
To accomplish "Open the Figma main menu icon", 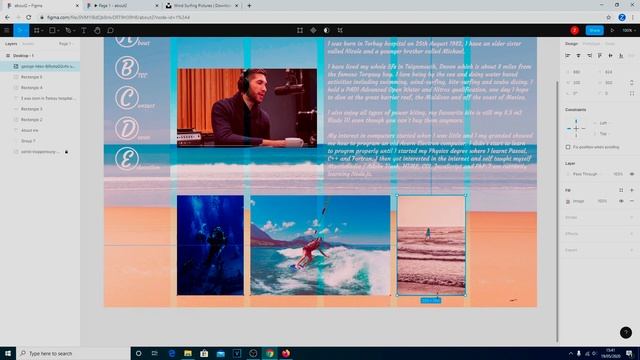I will click(x=7, y=30).
